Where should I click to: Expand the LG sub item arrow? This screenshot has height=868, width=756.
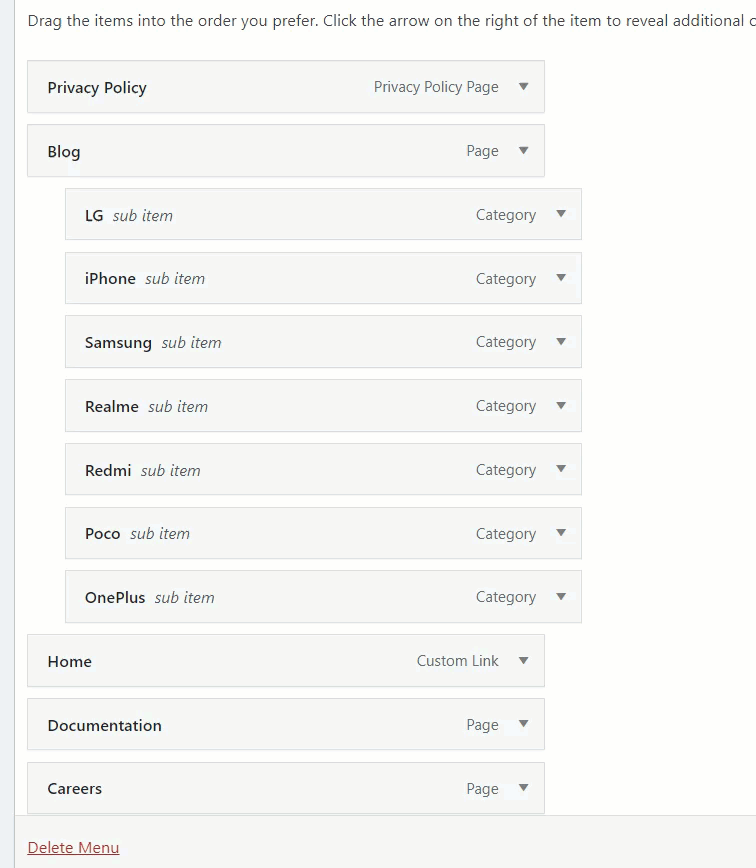click(561, 214)
